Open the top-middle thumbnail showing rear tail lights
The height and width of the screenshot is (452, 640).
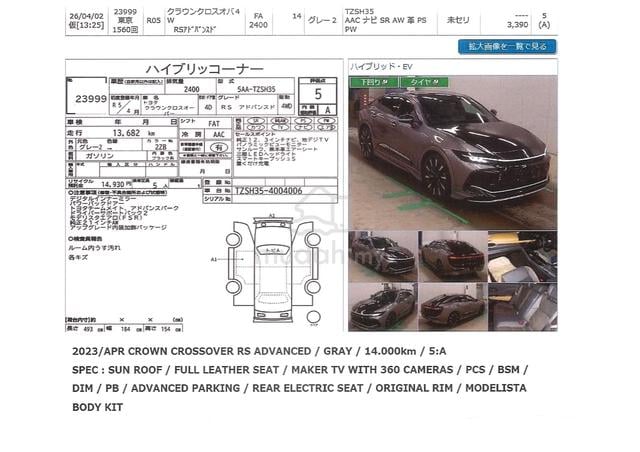pyautogui.click(x=453, y=256)
